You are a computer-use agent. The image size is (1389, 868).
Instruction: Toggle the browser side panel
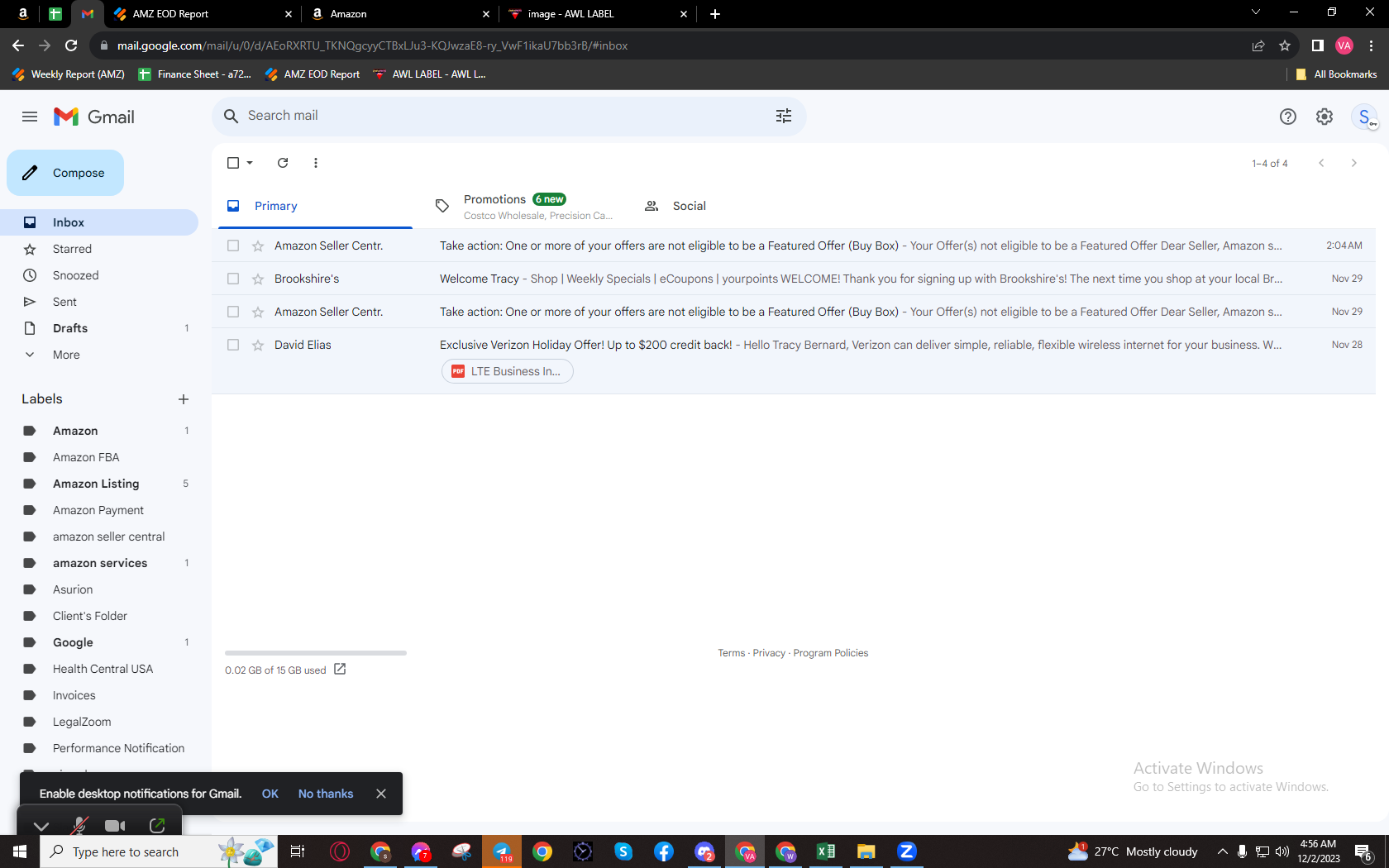pyautogui.click(x=1318, y=45)
